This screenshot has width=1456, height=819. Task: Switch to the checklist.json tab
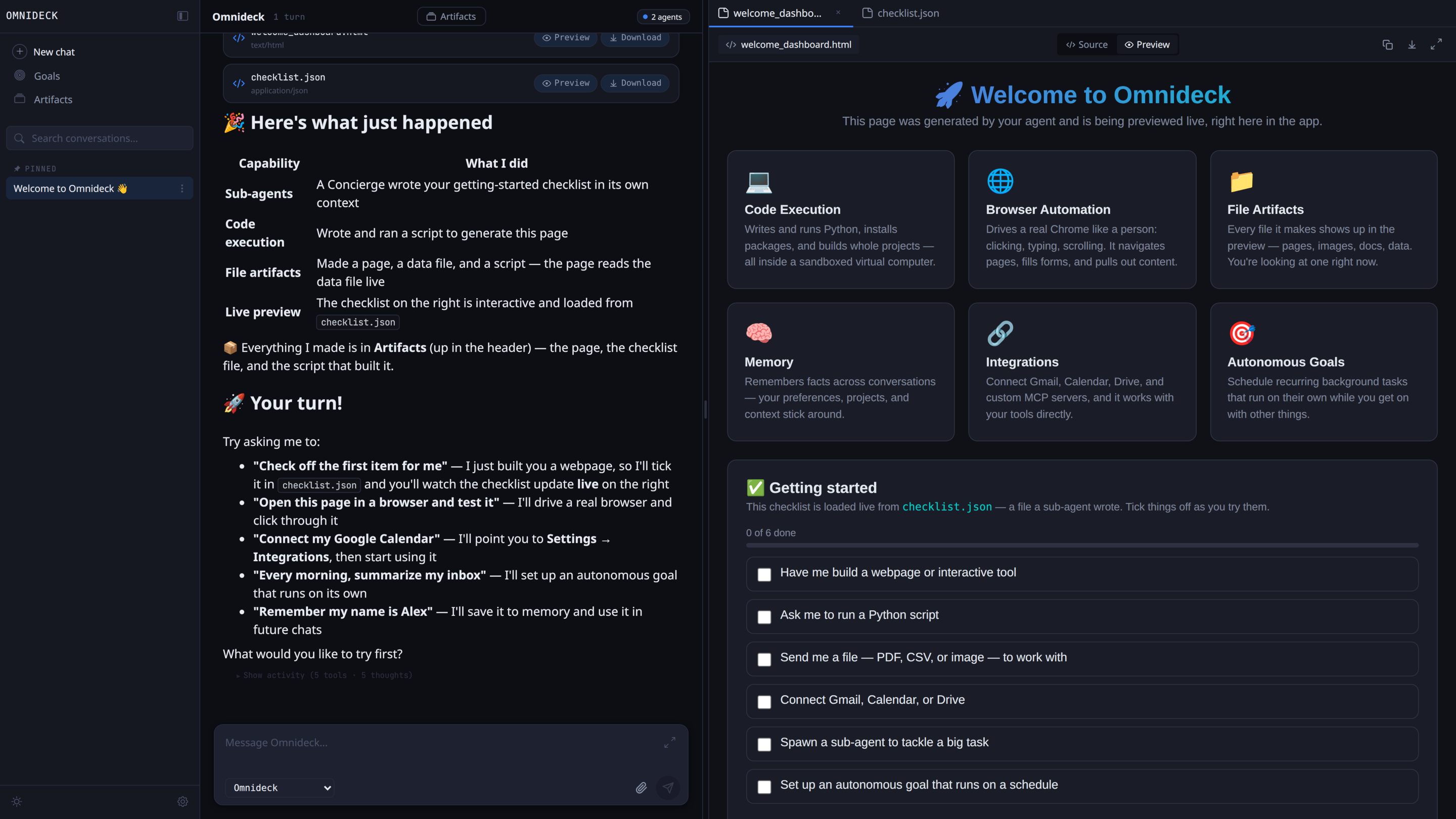click(x=901, y=13)
